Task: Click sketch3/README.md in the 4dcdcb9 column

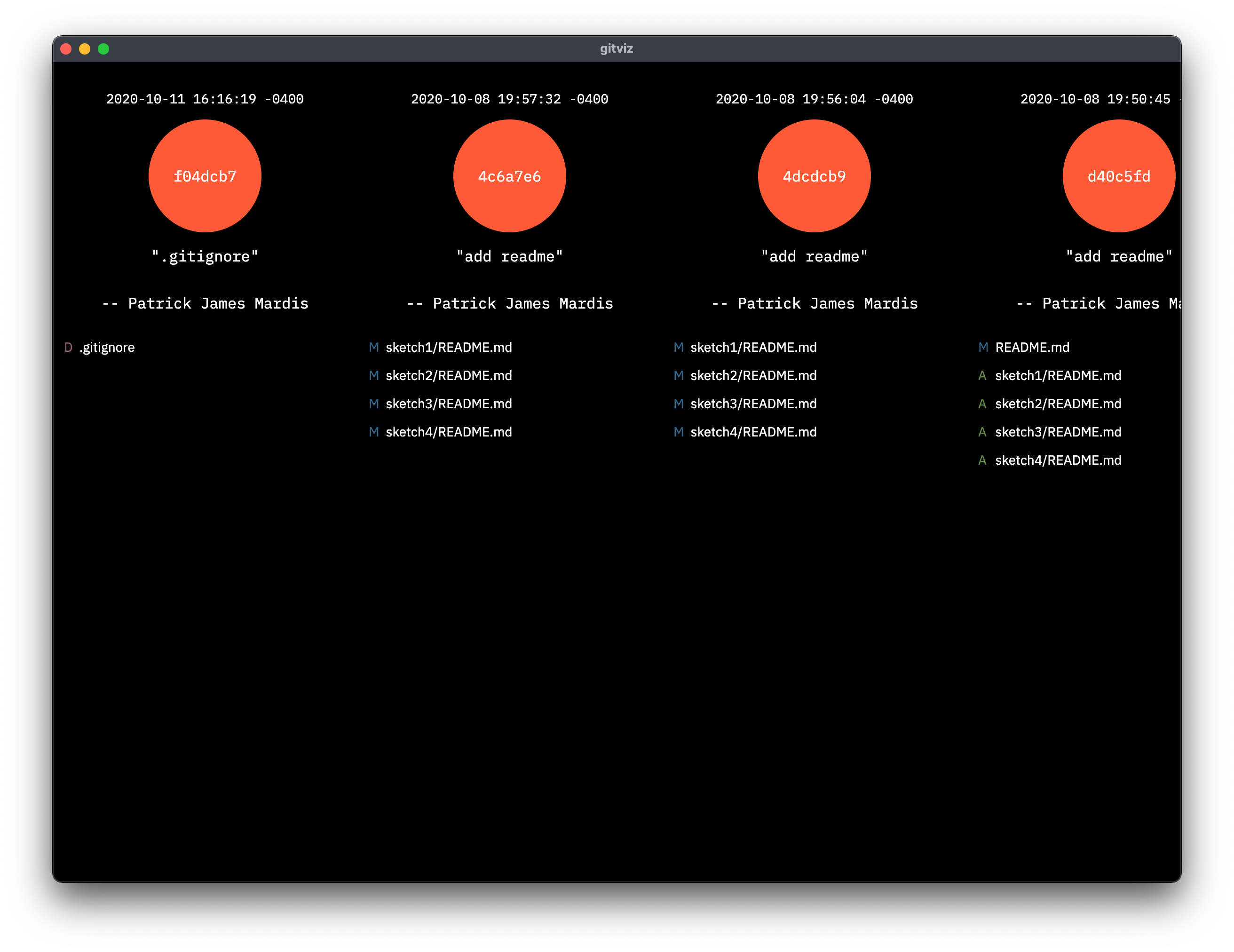Action: click(x=753, y=404)
